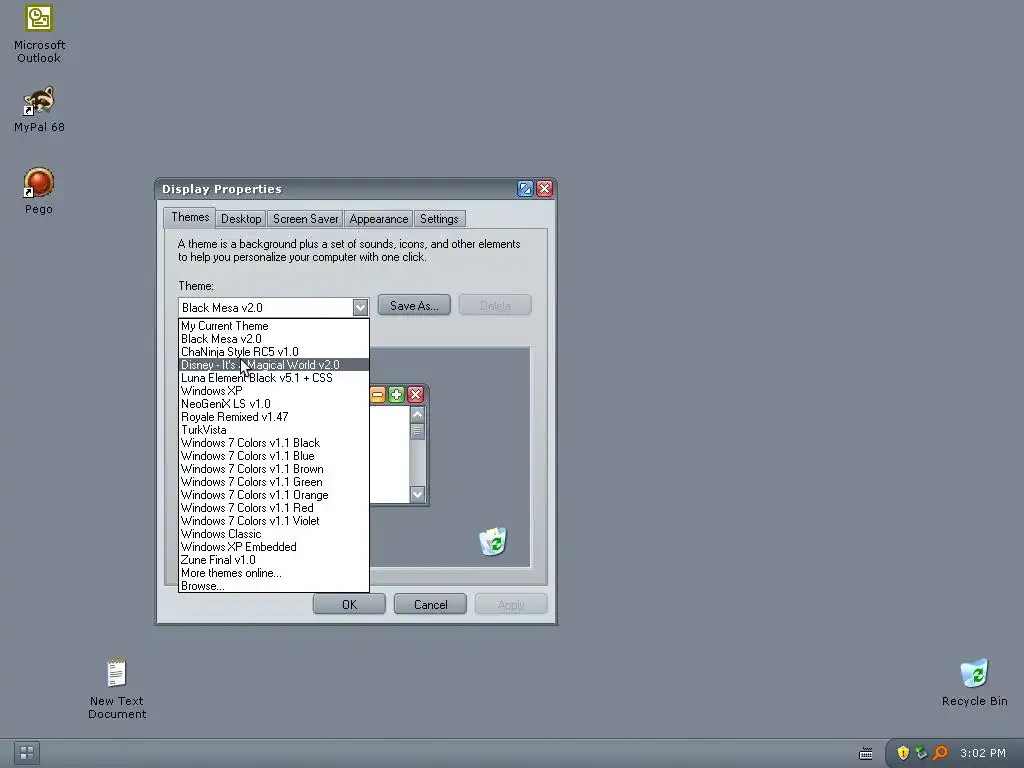Choose Windows 7 Colors v1.1 Blue
The width and height of the screenshot is (1024, 768).
click(x=274, y=456)
